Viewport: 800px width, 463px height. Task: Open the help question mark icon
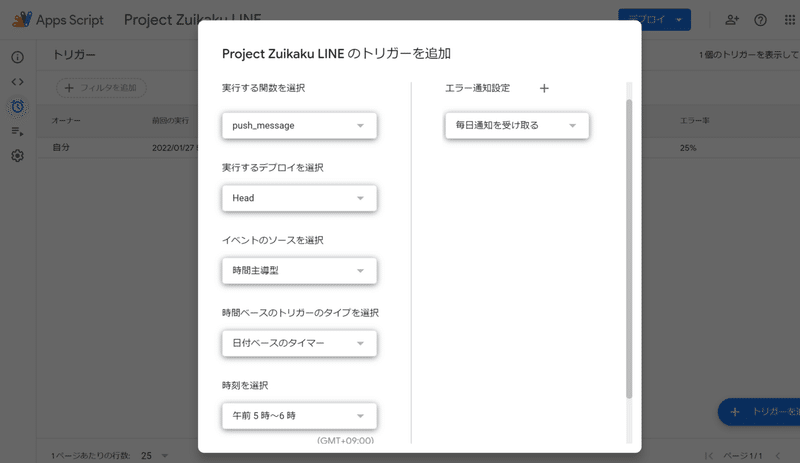760,20
